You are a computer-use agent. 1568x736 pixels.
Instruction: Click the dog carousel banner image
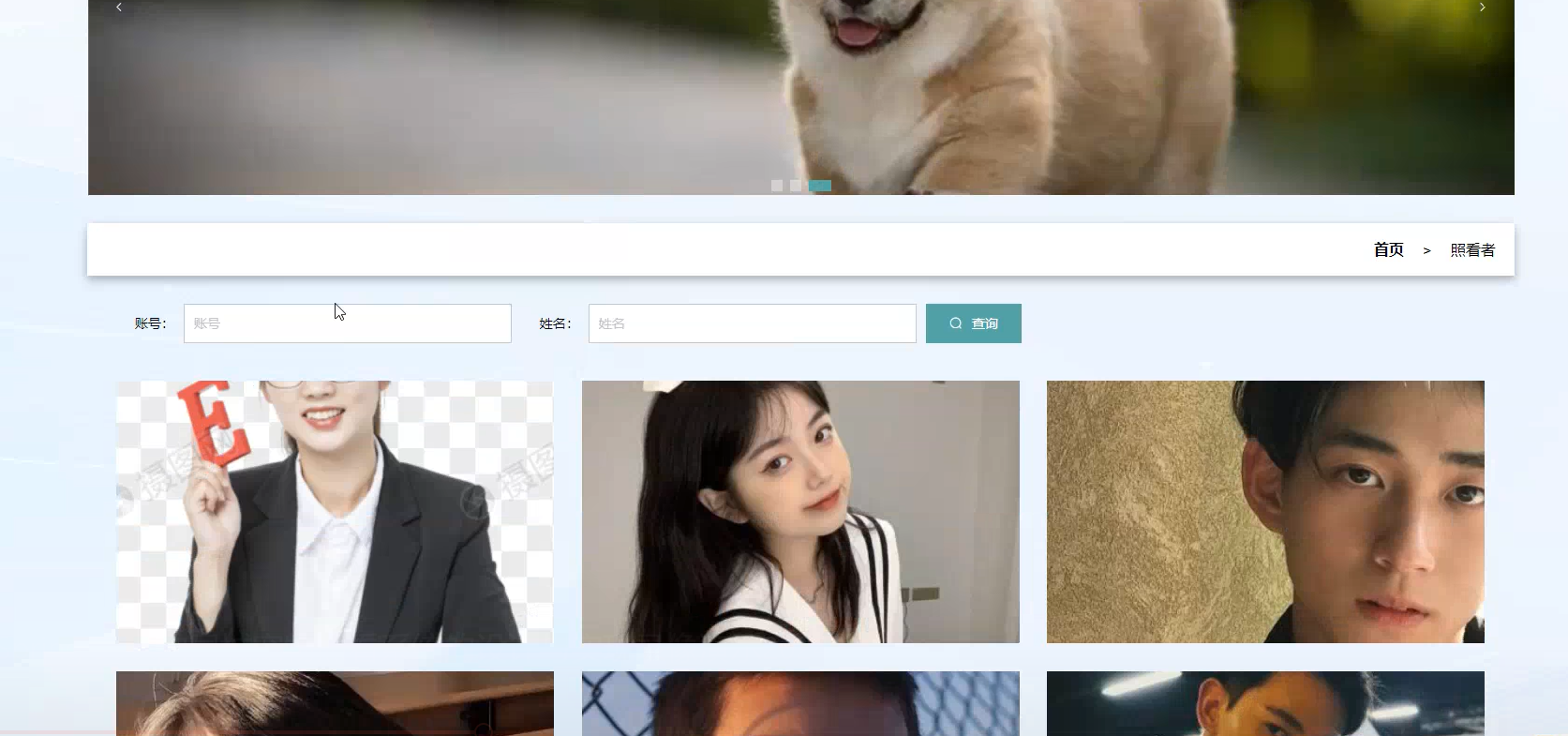coord(801,98)
